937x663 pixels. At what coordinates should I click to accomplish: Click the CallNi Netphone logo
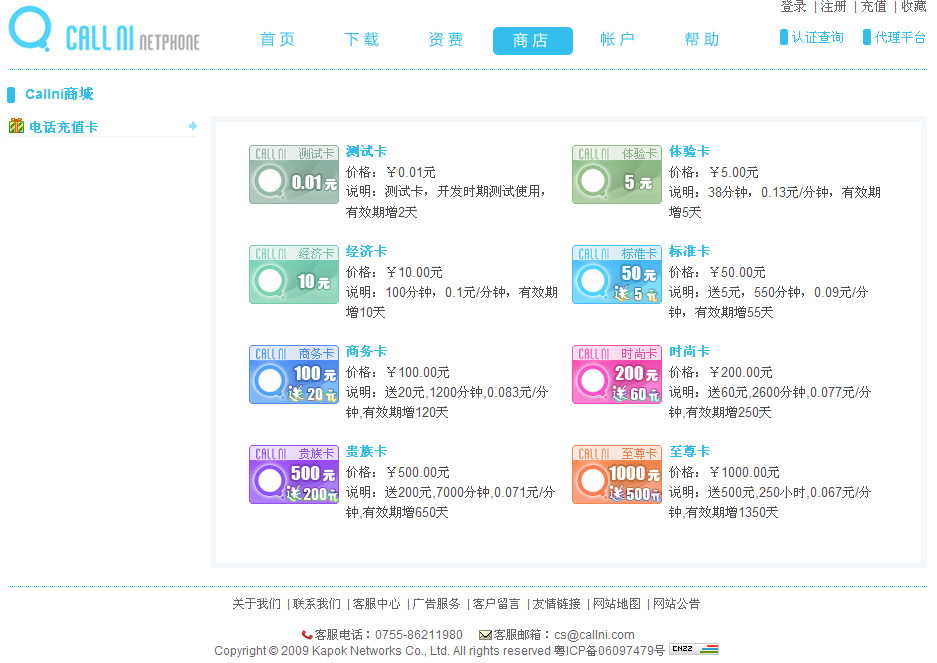(x=105, y=30)
